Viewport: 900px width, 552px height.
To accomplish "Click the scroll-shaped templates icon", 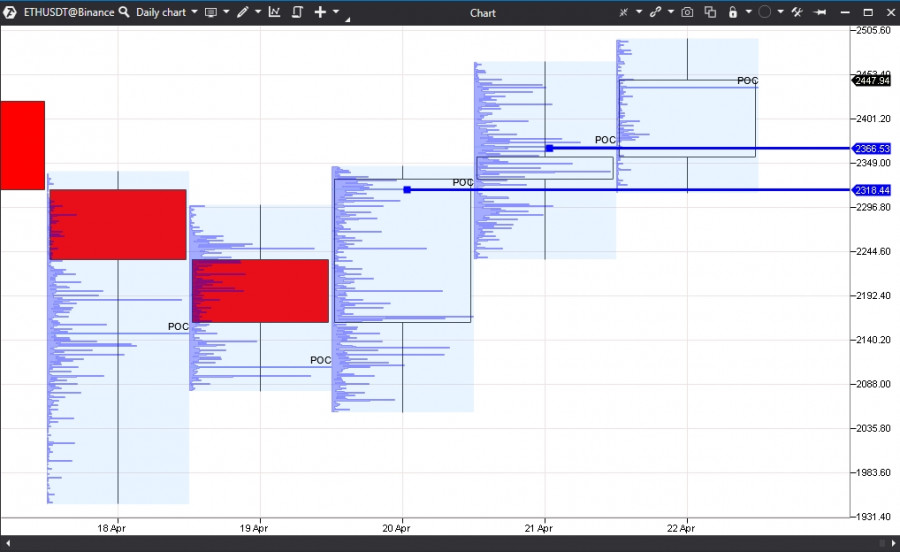I will 297,12.
